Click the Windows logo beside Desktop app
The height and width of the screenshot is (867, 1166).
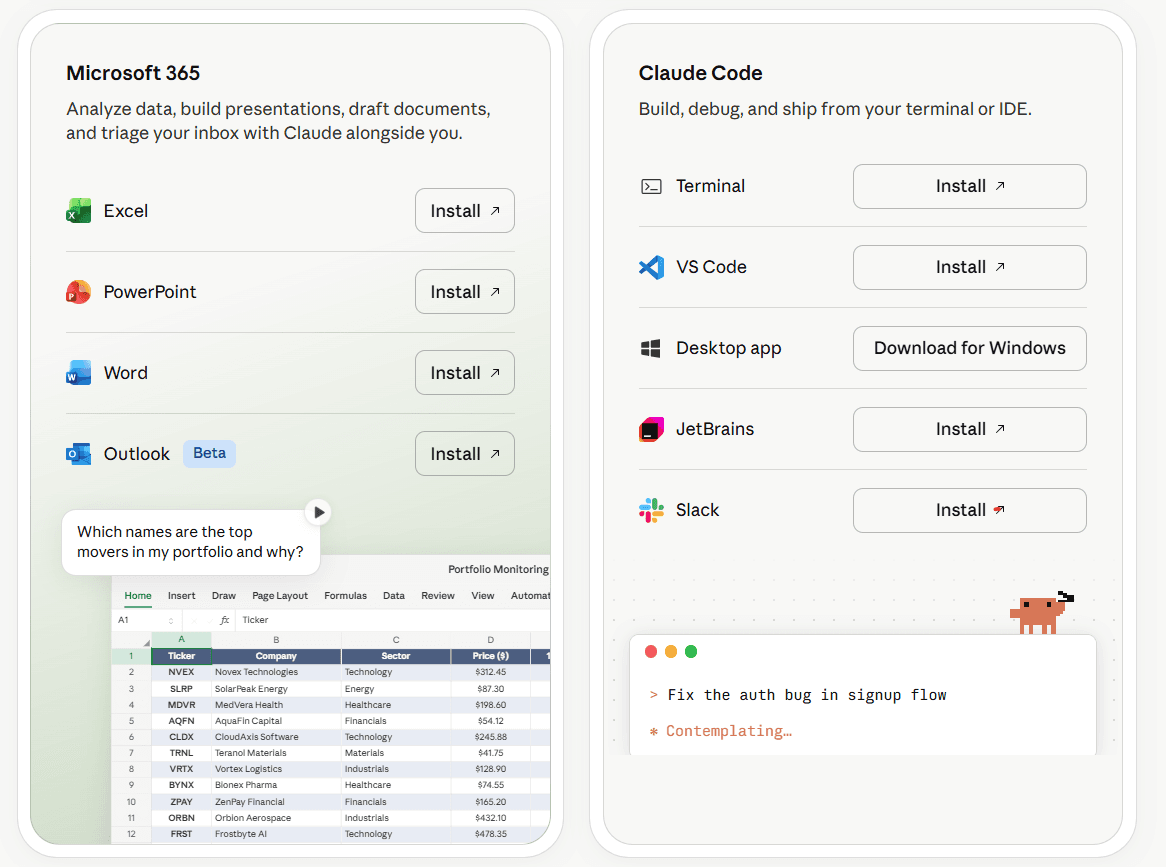coord(651,349)
